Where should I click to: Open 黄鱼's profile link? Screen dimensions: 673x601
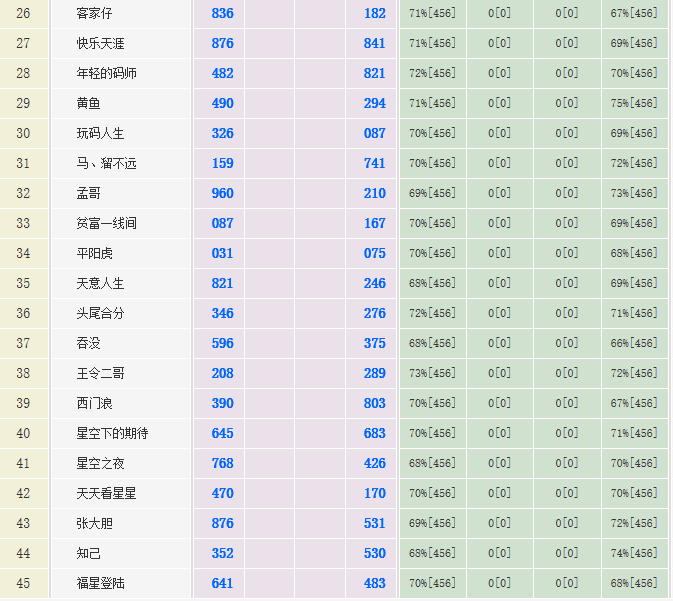(88, 103)
